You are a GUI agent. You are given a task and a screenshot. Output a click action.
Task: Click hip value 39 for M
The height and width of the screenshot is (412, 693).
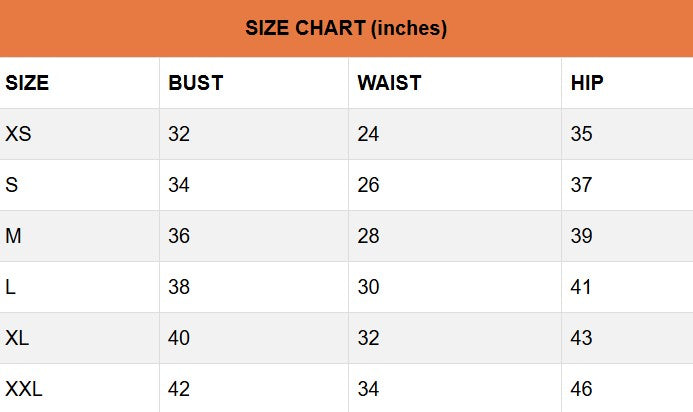pyautogui.click(x=581, y=236)
